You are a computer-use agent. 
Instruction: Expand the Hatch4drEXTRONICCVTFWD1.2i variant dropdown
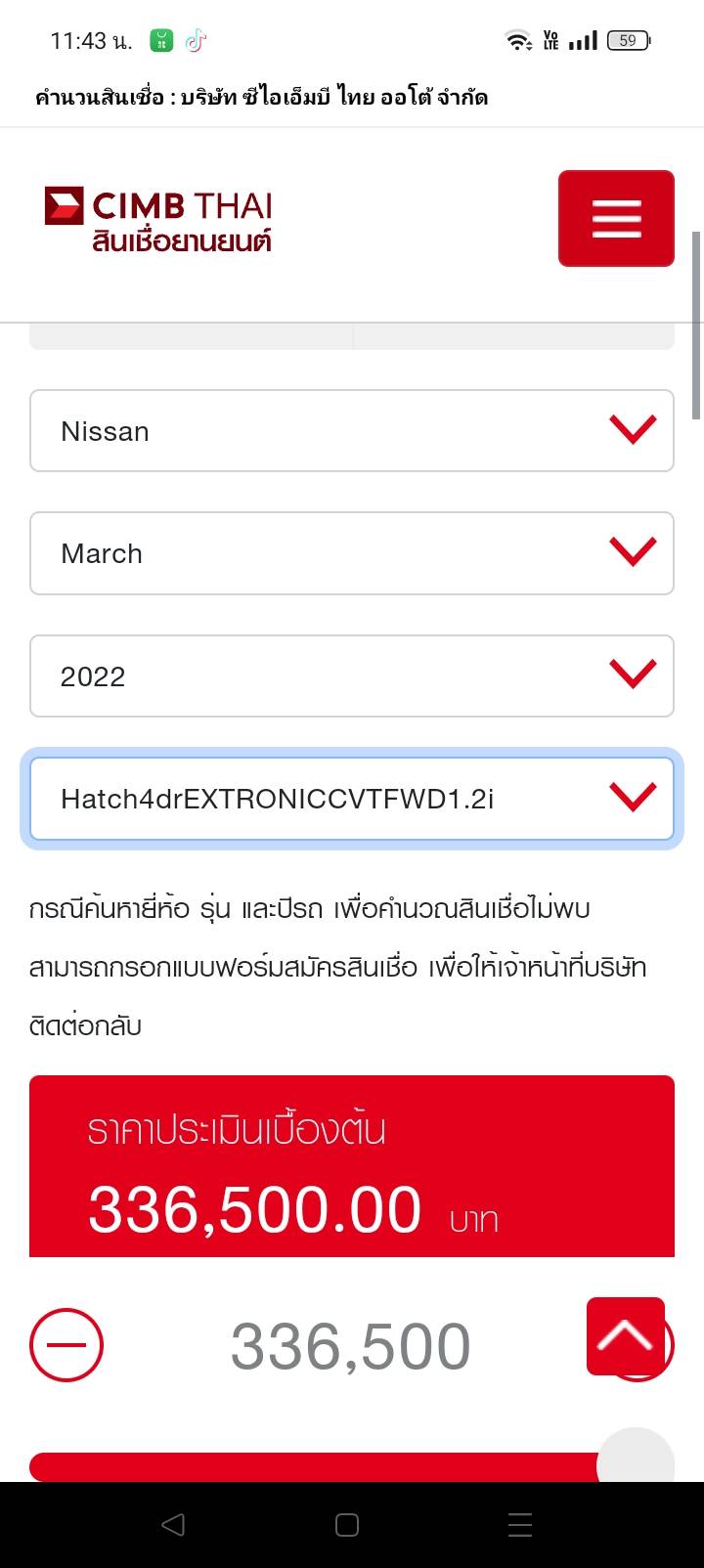(352, 799)
